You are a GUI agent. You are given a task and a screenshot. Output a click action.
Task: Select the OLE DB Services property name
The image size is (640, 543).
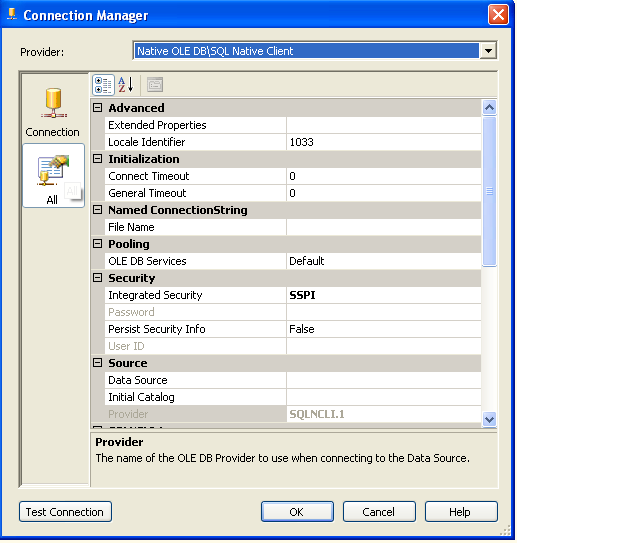tap(196, 261)
